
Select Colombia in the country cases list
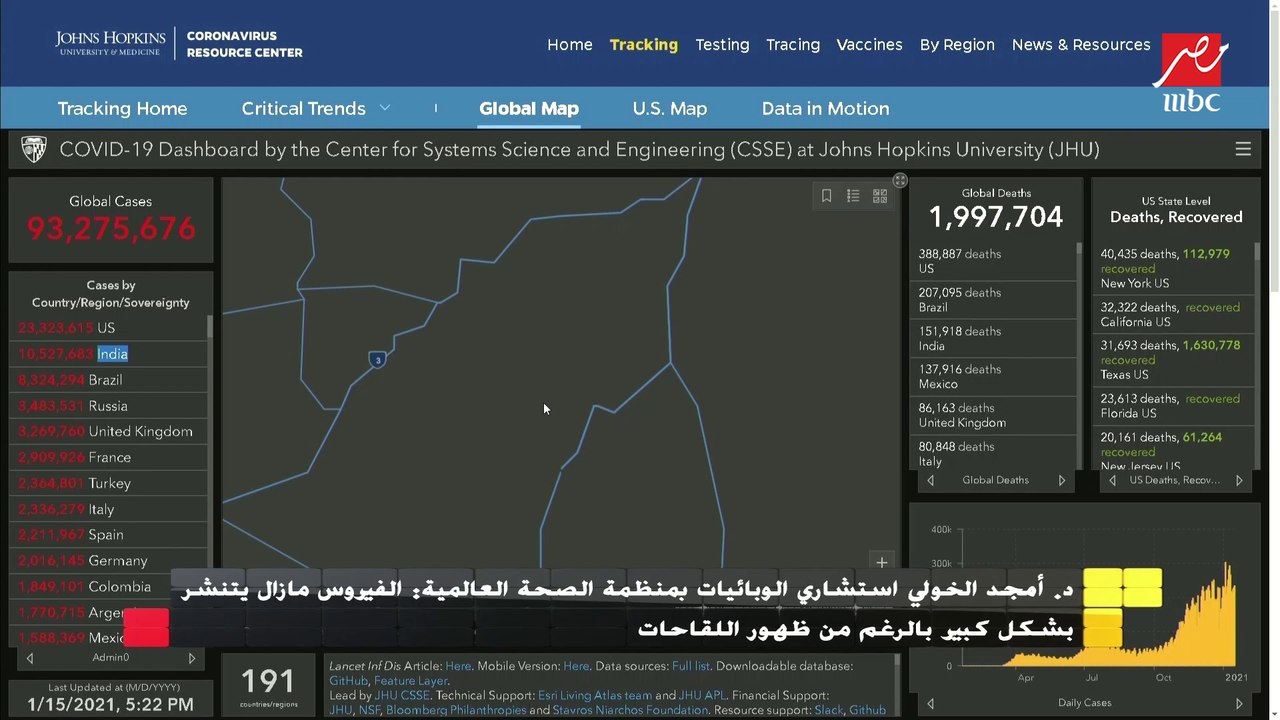coord(110,587)
